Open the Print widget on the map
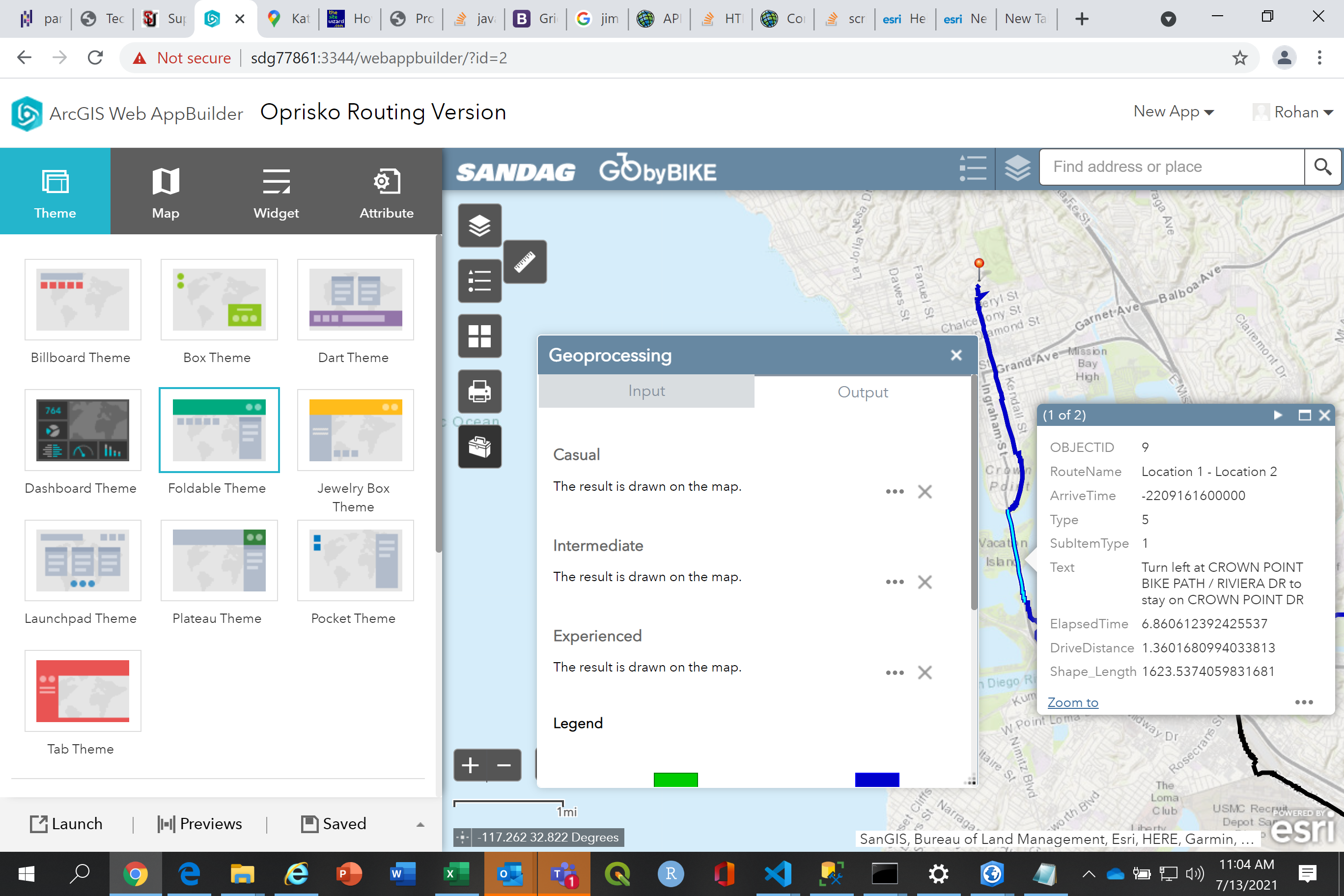 479,392
